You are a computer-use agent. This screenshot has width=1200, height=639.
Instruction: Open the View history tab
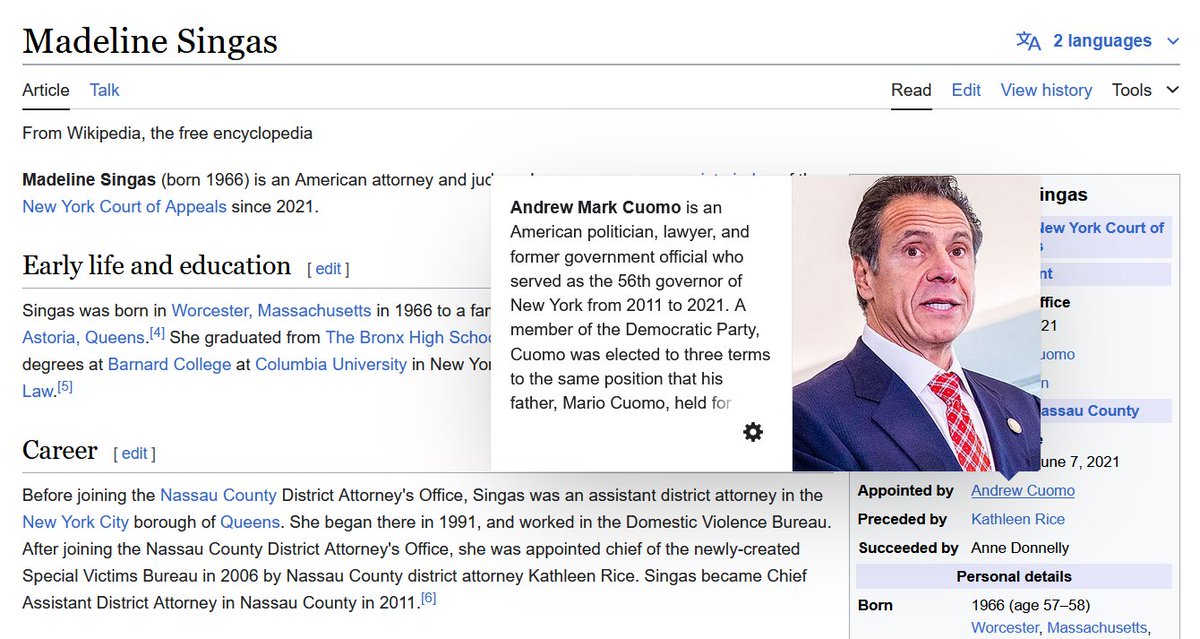[x=1046, y=90]
